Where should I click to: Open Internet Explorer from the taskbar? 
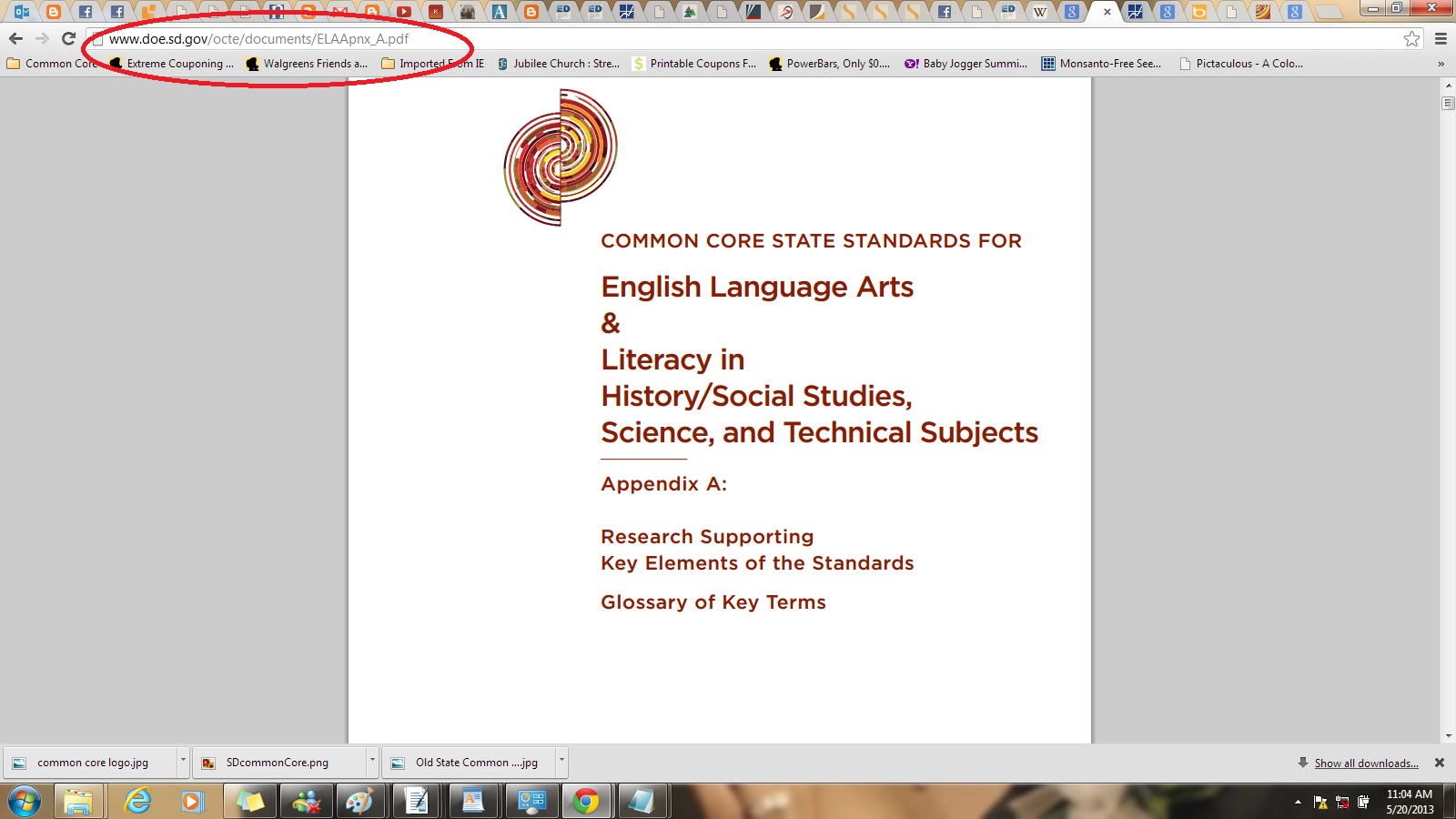[137, 801]
